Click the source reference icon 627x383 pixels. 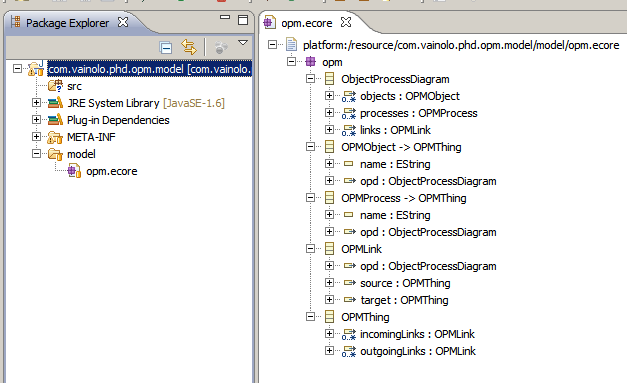point(350,283)
